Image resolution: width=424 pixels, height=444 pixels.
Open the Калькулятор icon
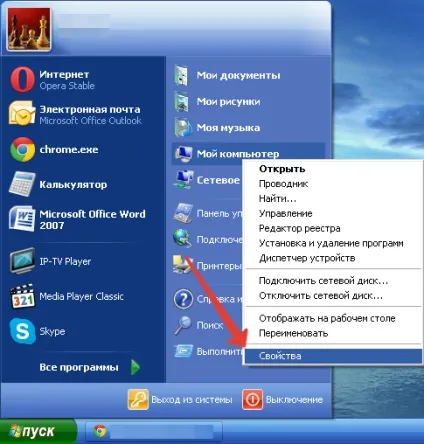pyautogui.click(x=22, y=184)
